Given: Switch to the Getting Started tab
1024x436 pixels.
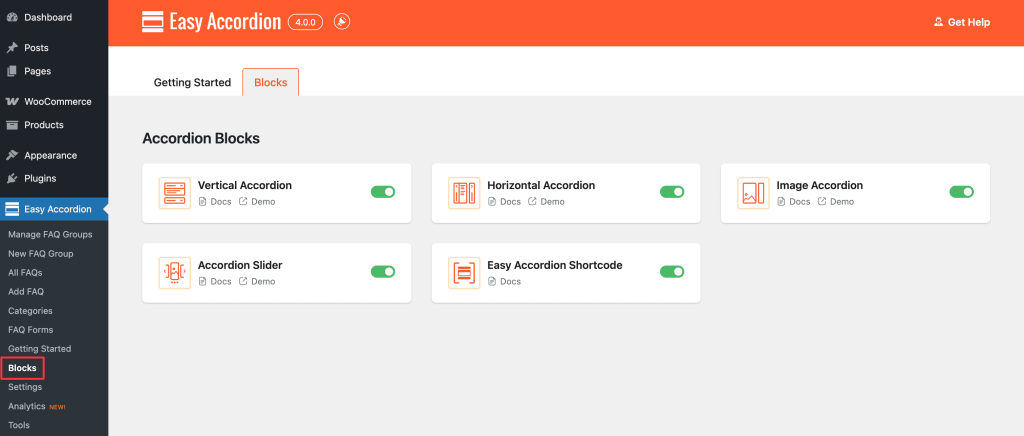Looking at the screenshot, I should [192, 83].
